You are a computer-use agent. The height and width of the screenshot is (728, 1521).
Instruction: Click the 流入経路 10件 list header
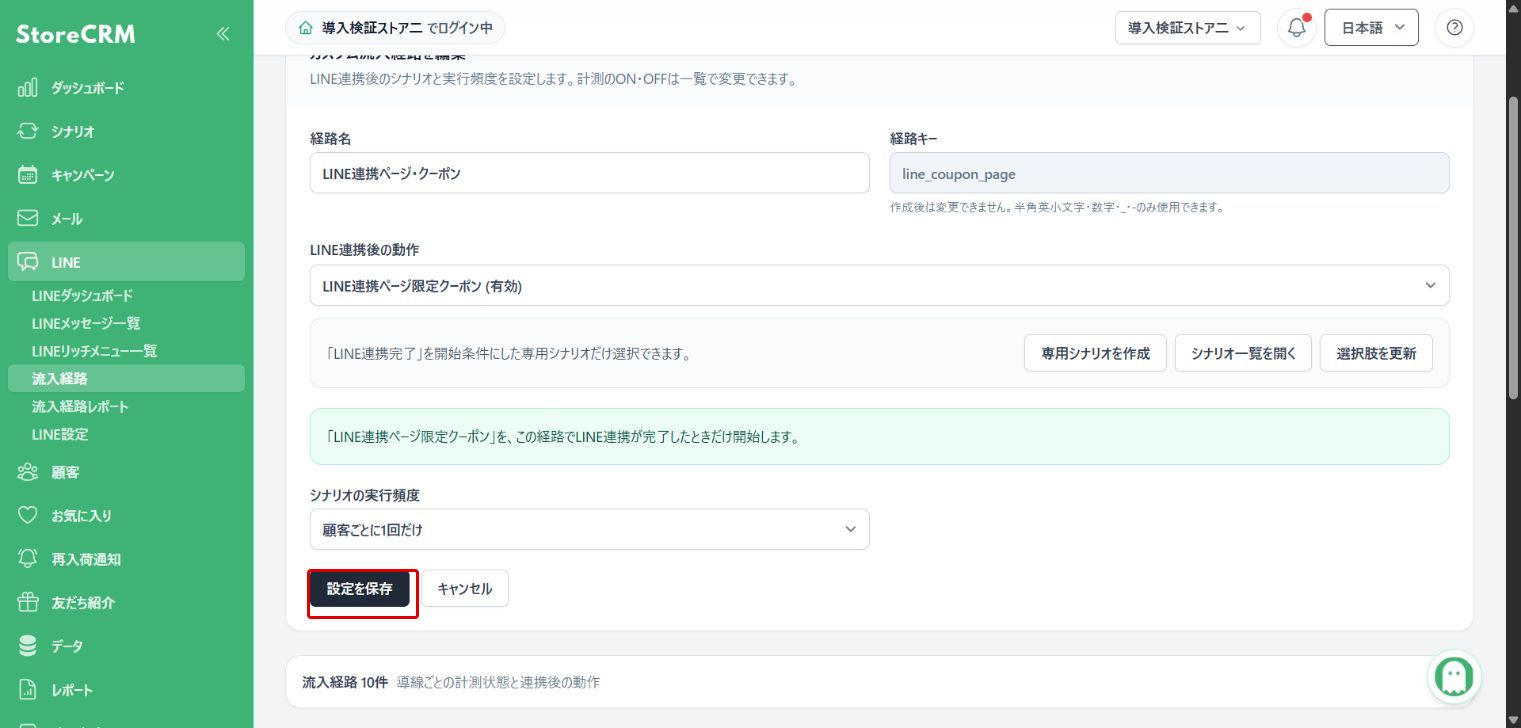tap(879, 682)
